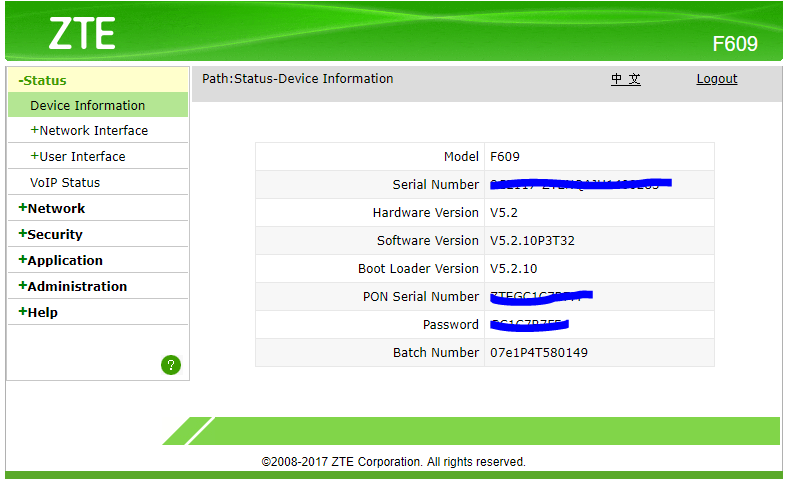Click Boot Loader Version value V5.2.10
The height and width of the screenshot is (481, 787).
click(x=513, y=269)
